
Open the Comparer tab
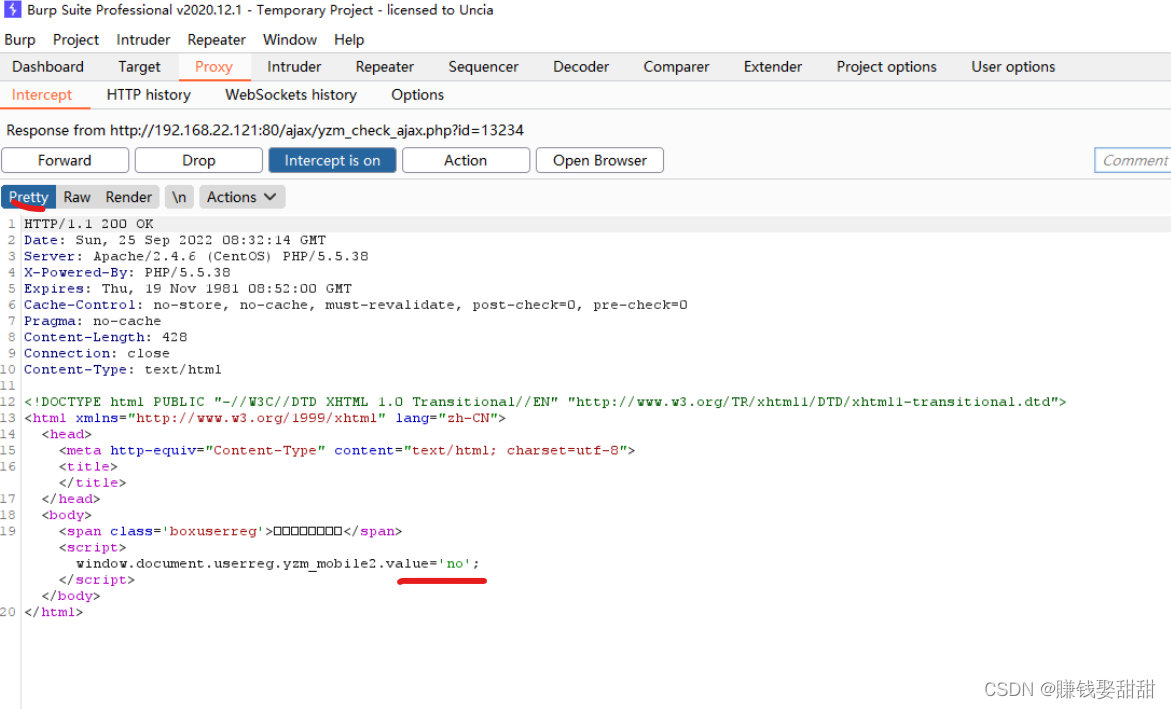tap(677, 66)
